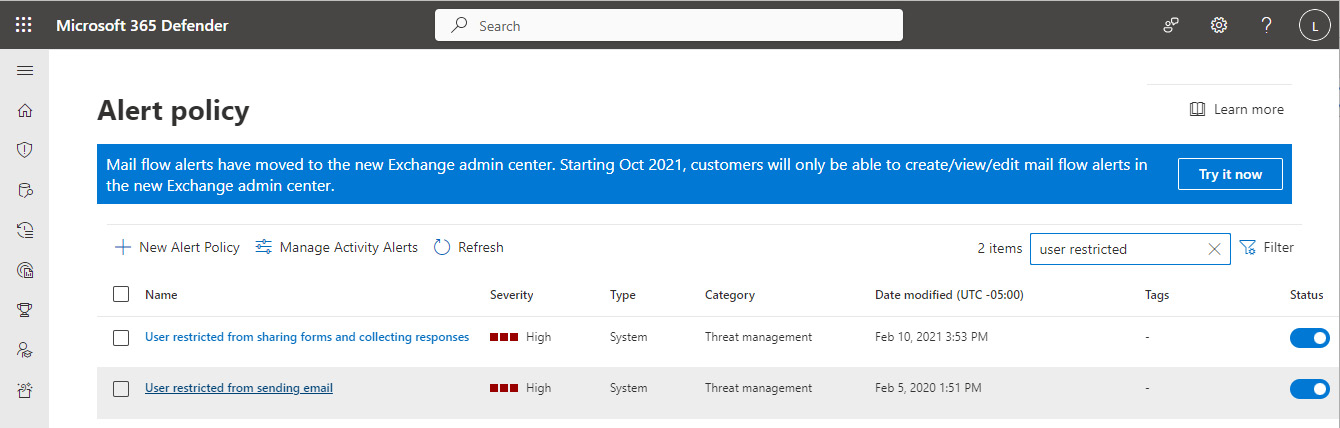
Task: Open the help question mark icon
Action: coord(1266,25)
